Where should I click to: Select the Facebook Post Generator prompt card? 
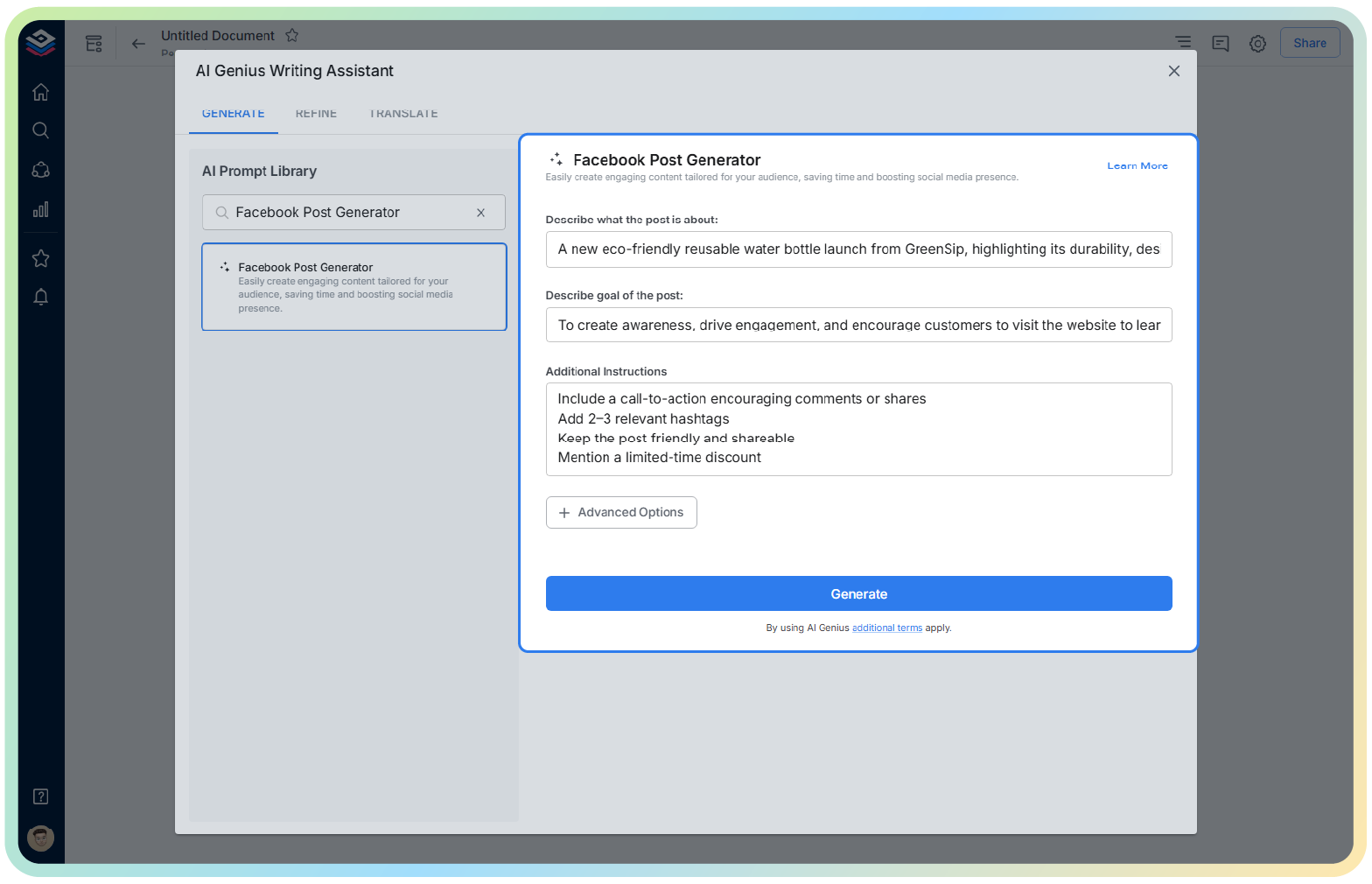(x=354, y=287)
